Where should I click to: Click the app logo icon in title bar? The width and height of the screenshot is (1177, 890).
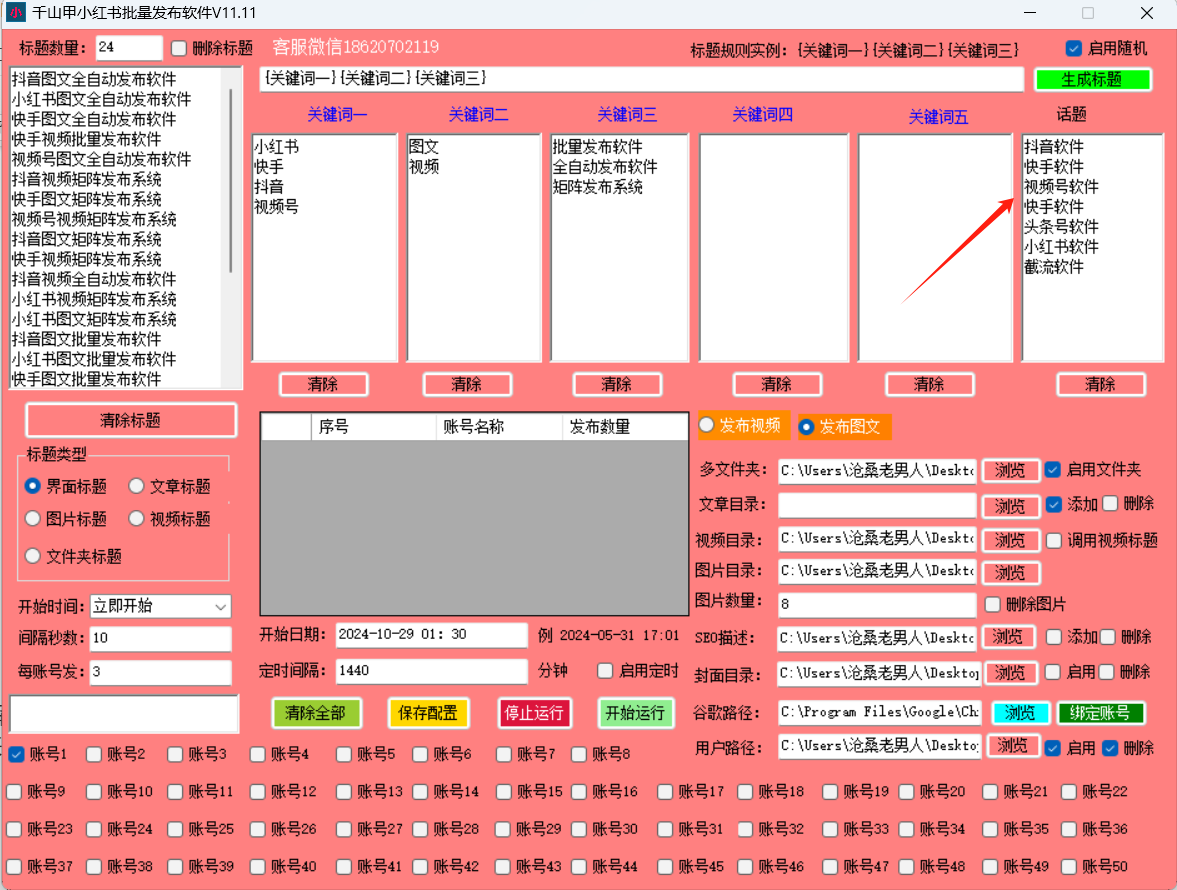16,13
